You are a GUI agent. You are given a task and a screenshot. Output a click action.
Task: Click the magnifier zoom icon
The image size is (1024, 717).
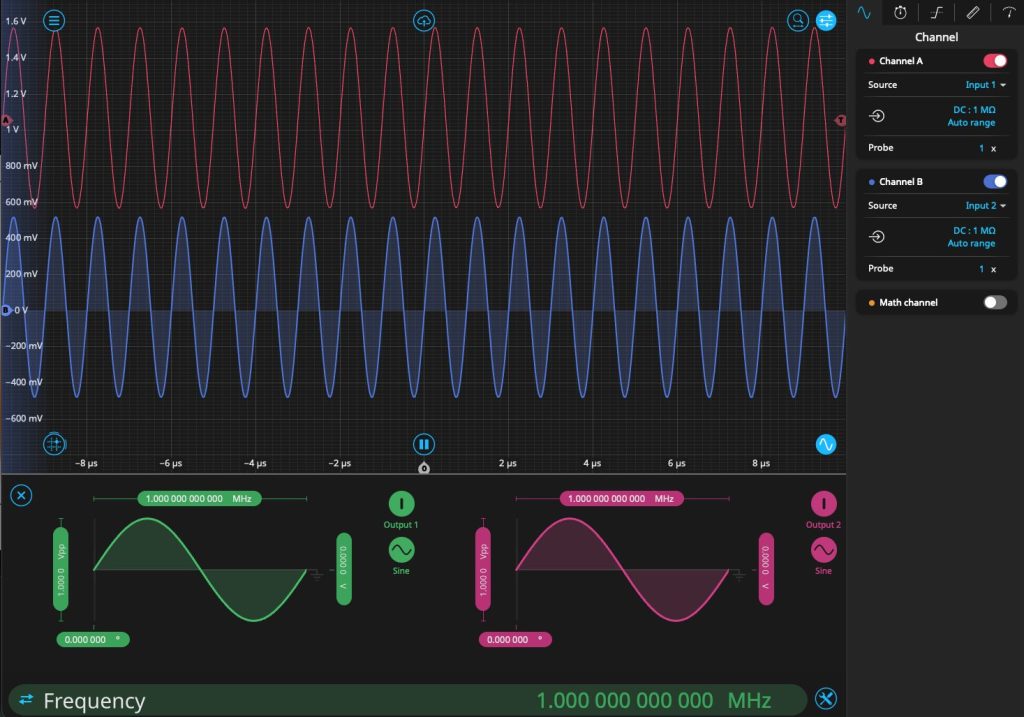[x=797, y=20]
